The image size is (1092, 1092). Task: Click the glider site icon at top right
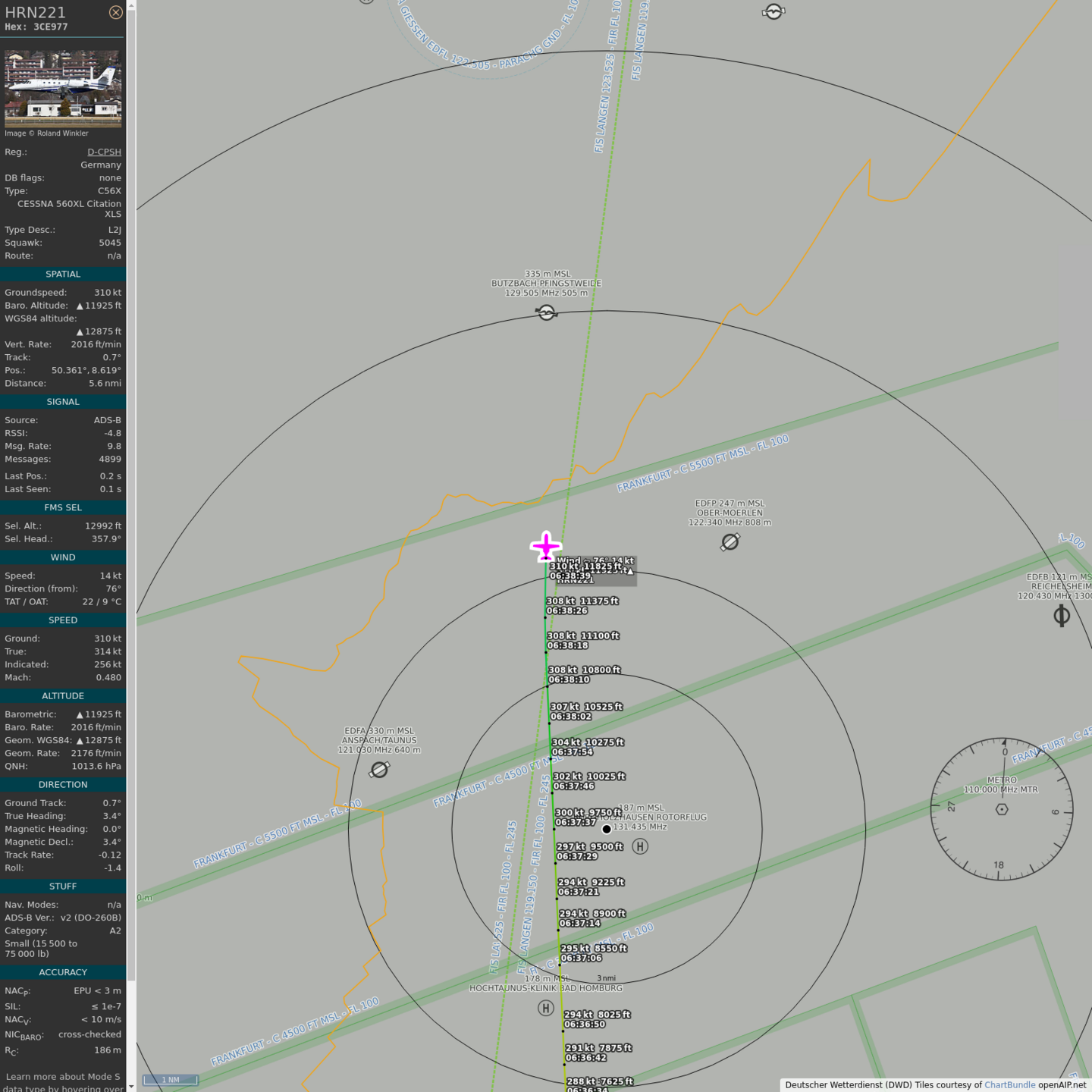[773, 12]
